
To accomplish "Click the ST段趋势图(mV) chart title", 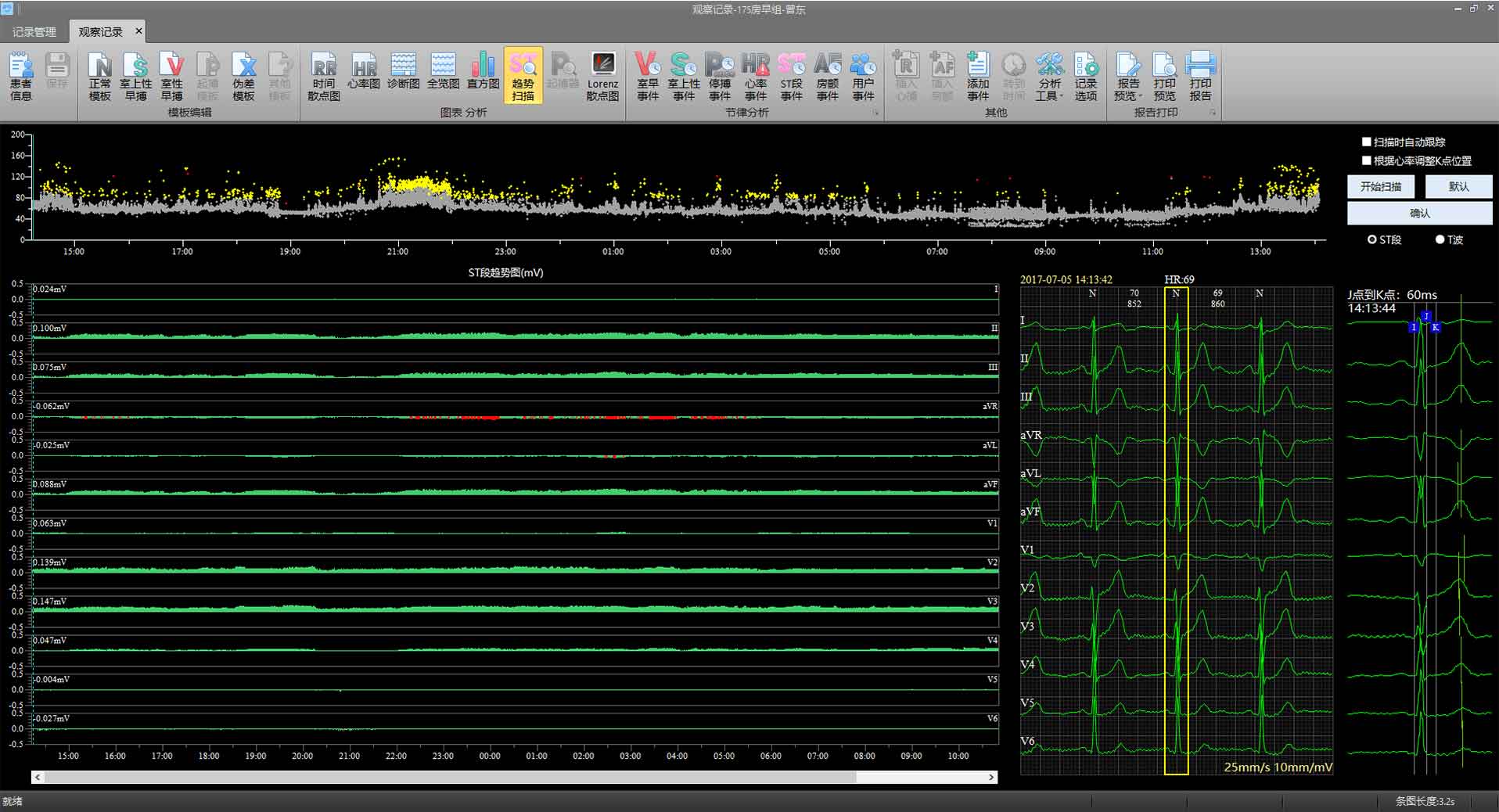I will point(505,272).
